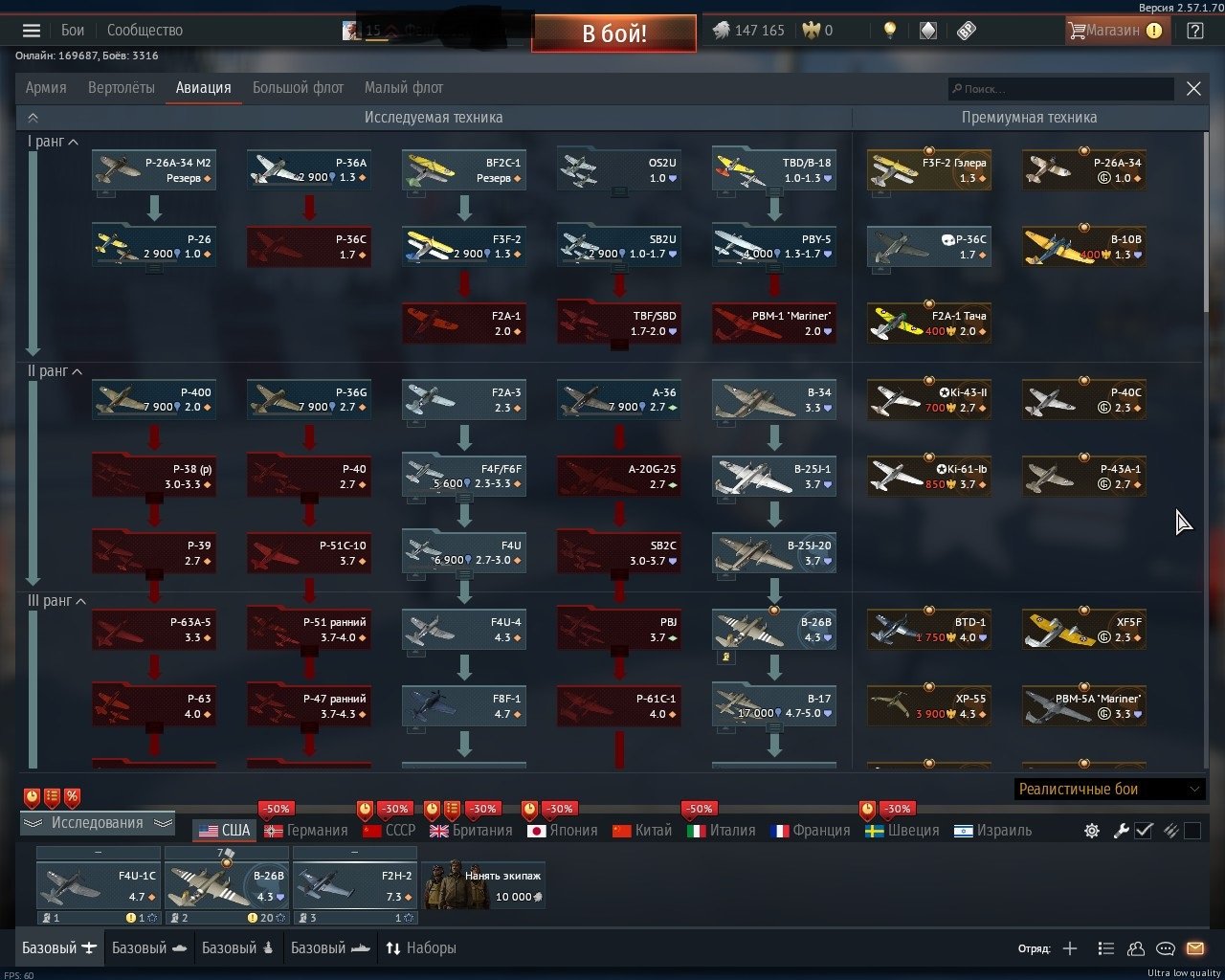Screen dimensions: 1225x980
Task: Click the red В бой! button
Action: pos(614,33)
